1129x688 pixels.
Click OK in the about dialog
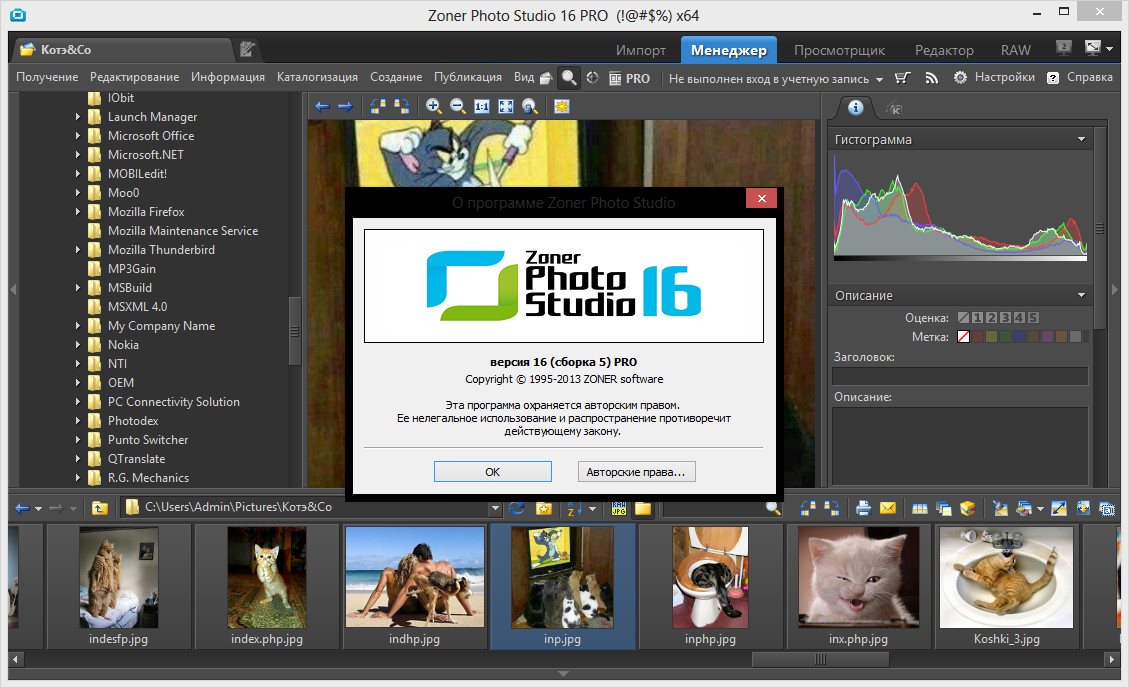pos(492,472)
